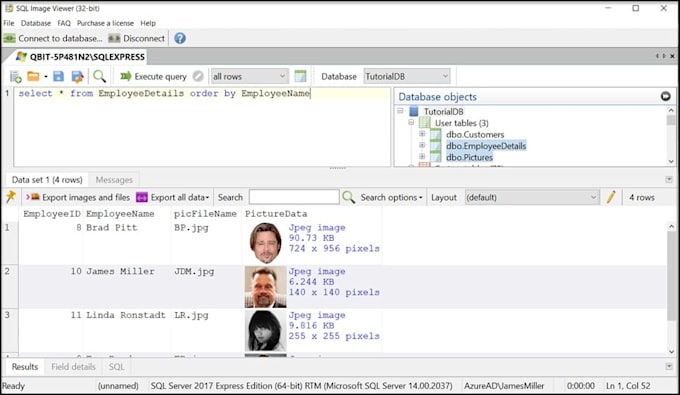Click the EmployeeName column header
Viewport: 680px width, 395px height.
[120, 214]
